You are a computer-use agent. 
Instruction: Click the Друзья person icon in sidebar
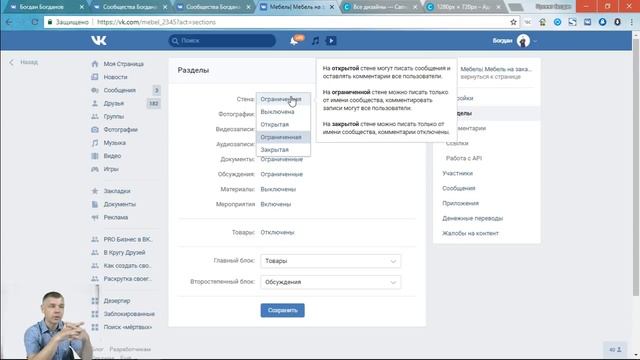point(95,103)
